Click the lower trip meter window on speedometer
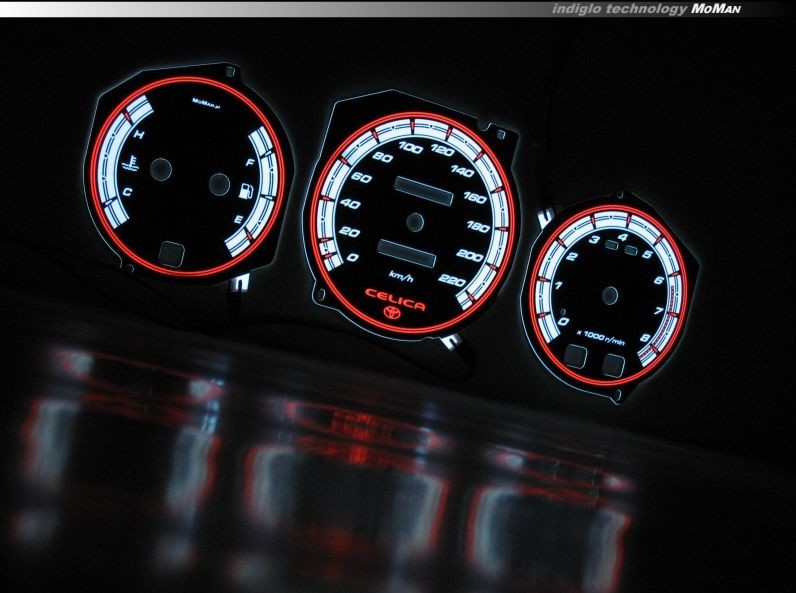This screenshot has width=796, height=593. pyautogui.click(x=406, y=253)
